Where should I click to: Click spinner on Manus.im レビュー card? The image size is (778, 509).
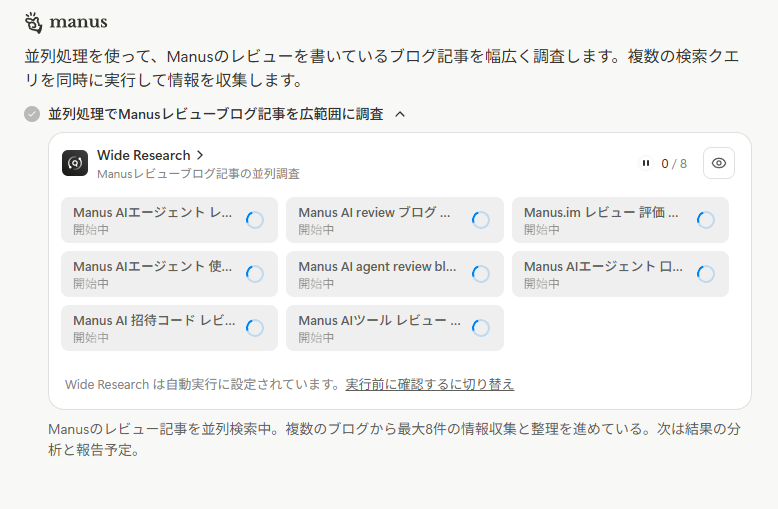click(x=706, y=220)
